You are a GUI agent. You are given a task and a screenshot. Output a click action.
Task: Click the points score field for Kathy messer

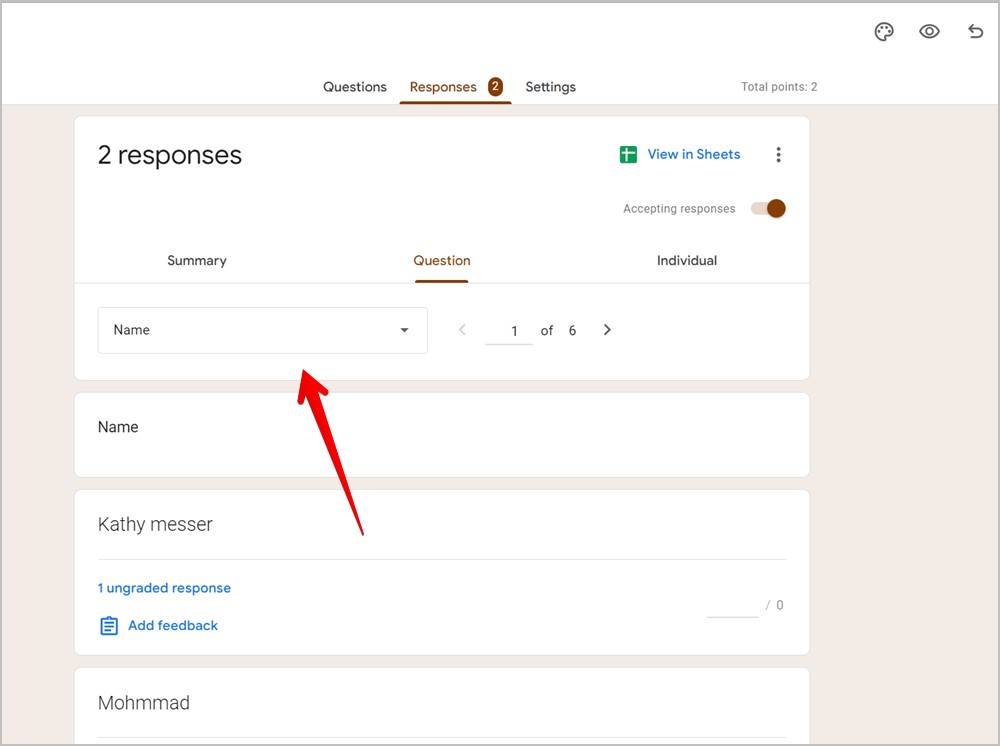pyautogui.click(x=733, y=605)
